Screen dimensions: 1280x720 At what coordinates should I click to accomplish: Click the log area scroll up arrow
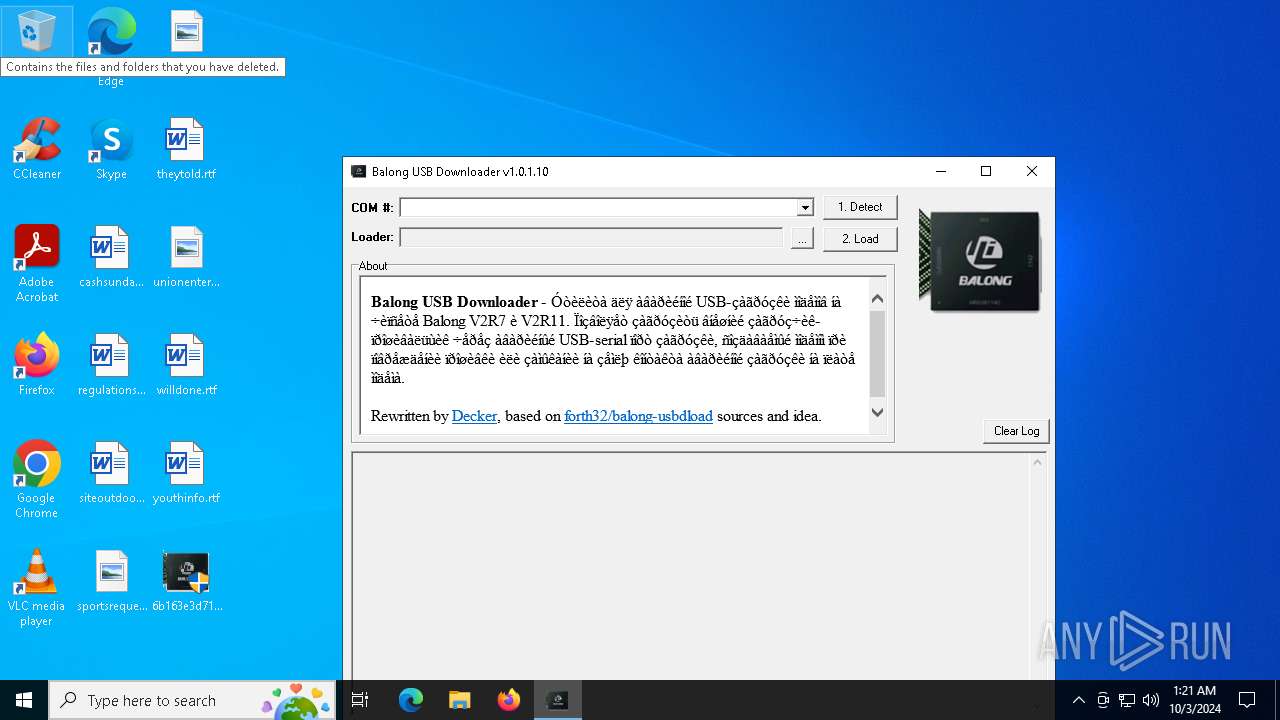coord(1037,462)
